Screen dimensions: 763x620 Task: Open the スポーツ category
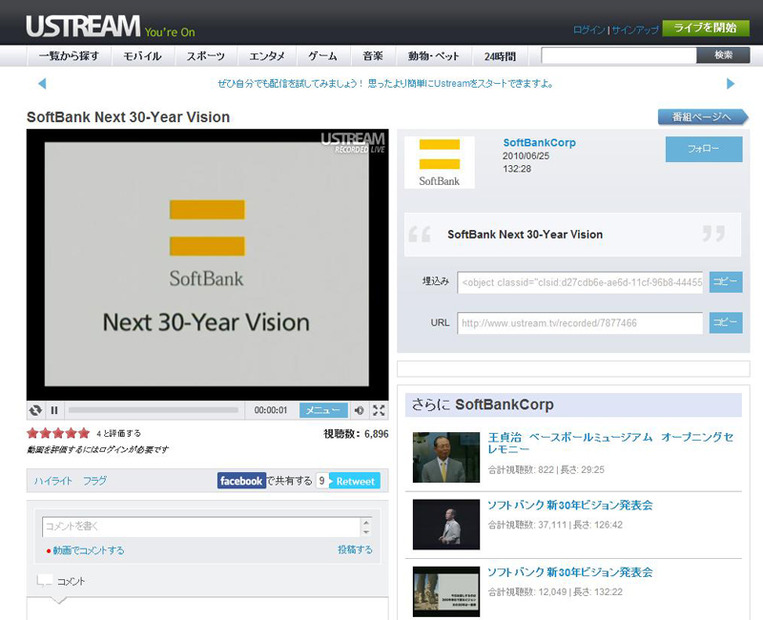pos(205,56)
